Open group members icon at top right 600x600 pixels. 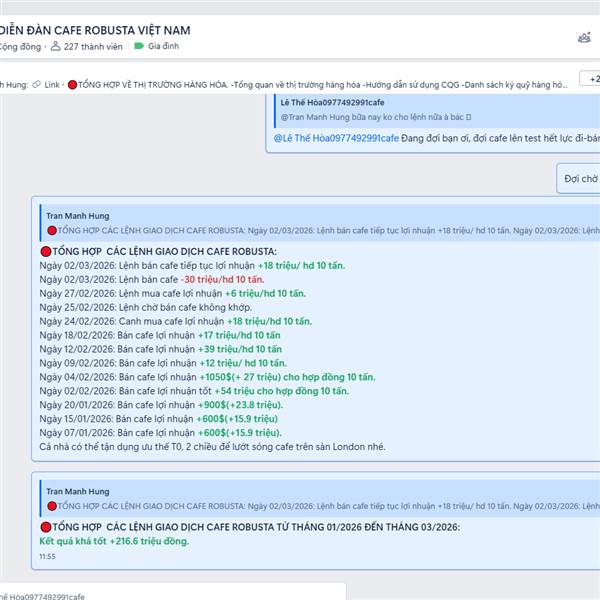584,38
